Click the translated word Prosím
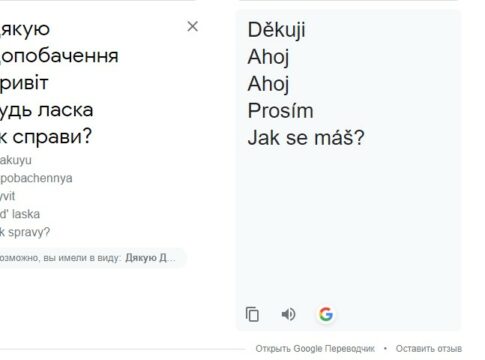Viewport: 485px width, 360px height. (280, 111)
